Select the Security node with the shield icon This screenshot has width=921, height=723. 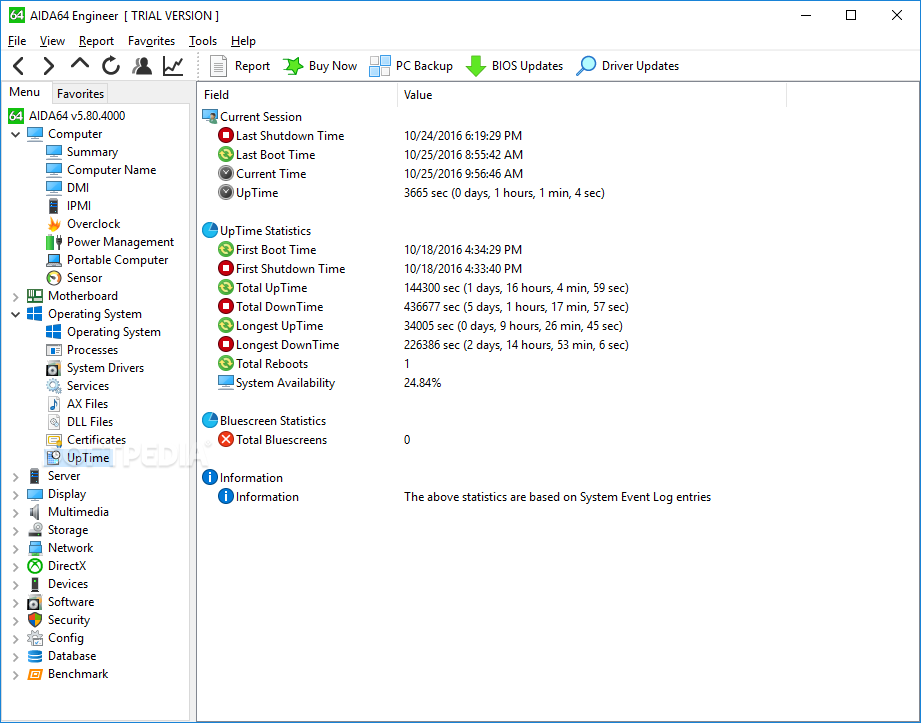click(59, 620)
